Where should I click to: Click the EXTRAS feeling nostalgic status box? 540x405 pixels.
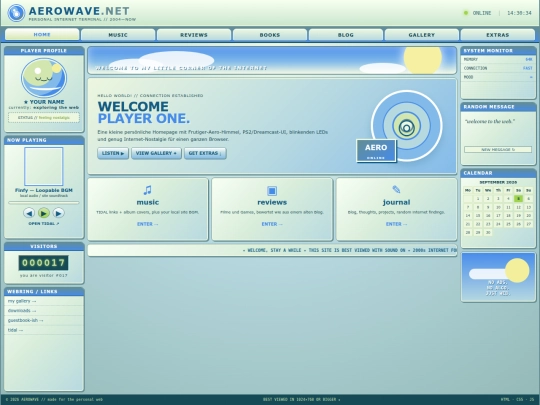[x=44, y=117]
